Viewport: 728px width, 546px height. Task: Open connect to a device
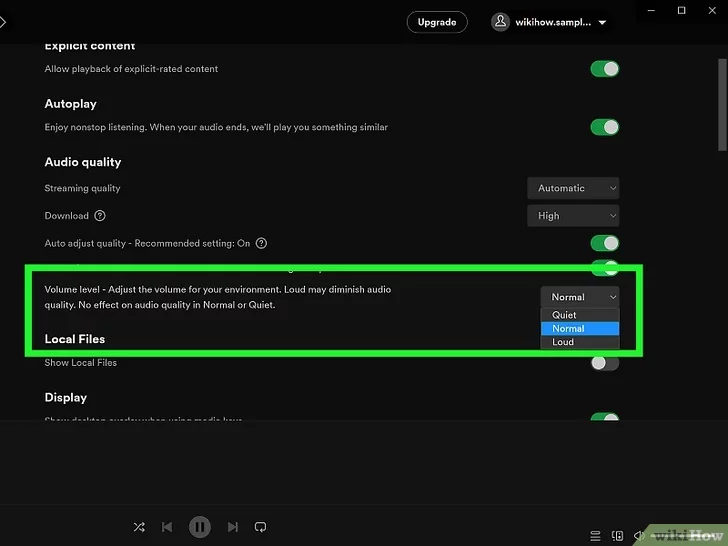[x=618, y=536]
